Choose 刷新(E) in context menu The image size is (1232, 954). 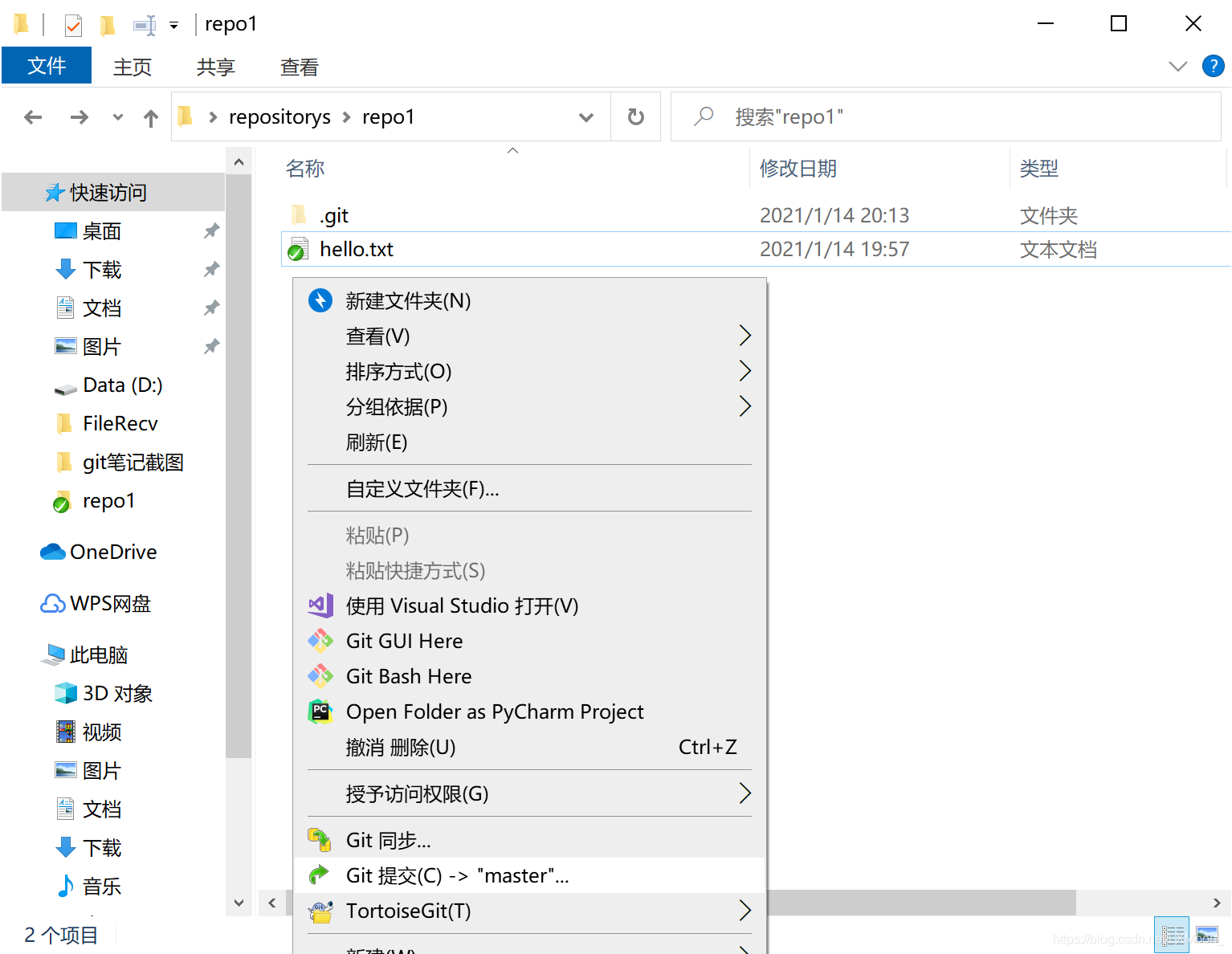pos(530,442)
